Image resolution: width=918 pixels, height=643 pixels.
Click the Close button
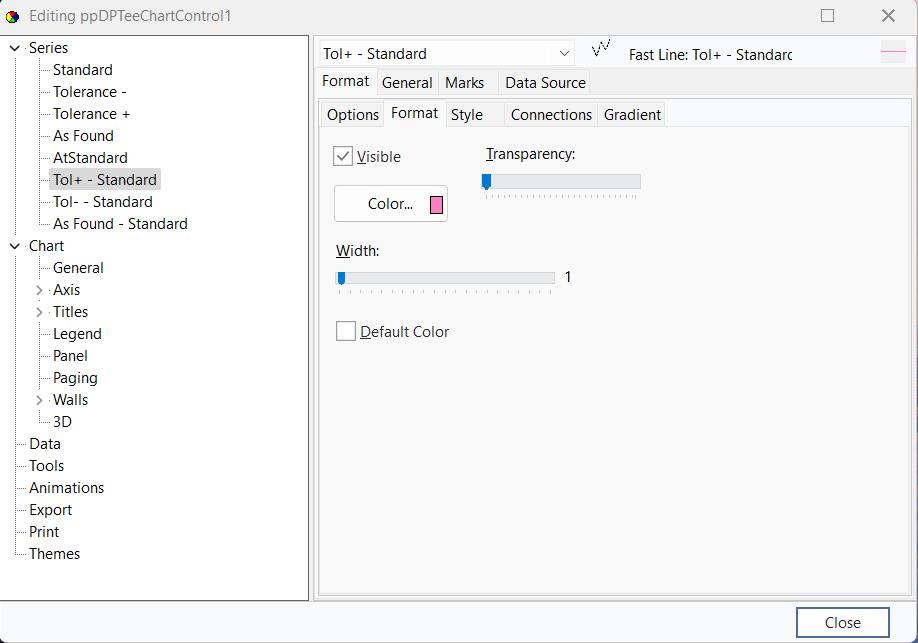(x=842, y=622)
